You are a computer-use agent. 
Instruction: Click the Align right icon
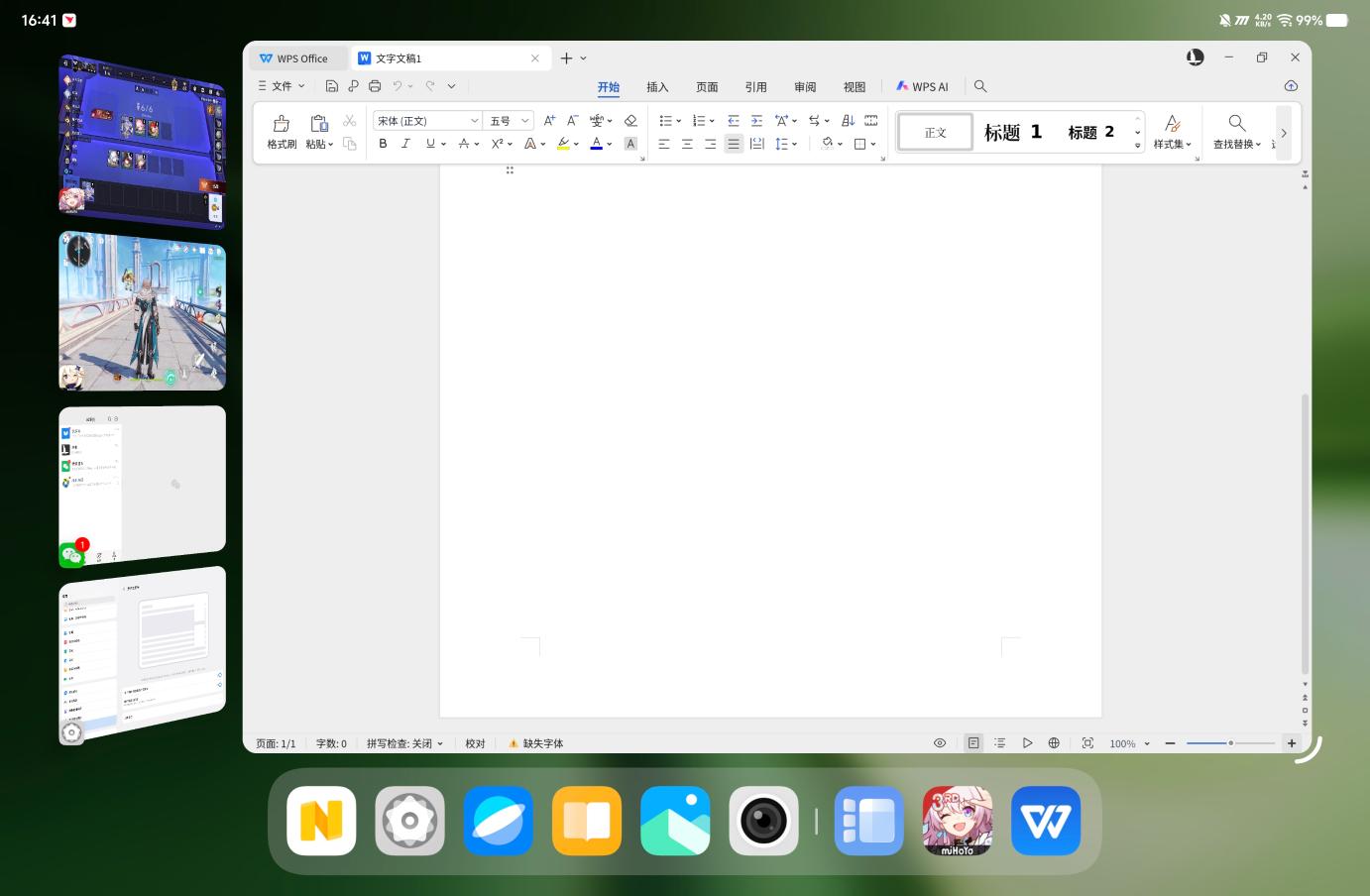pos(710,144)
